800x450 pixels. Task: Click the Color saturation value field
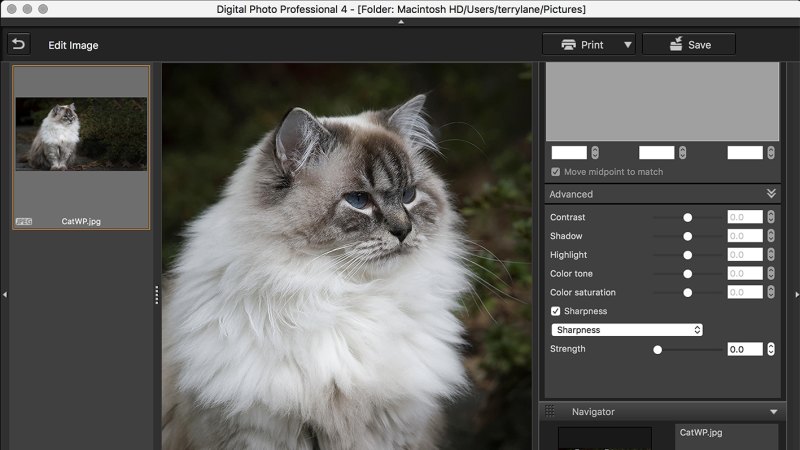[745, 292]
